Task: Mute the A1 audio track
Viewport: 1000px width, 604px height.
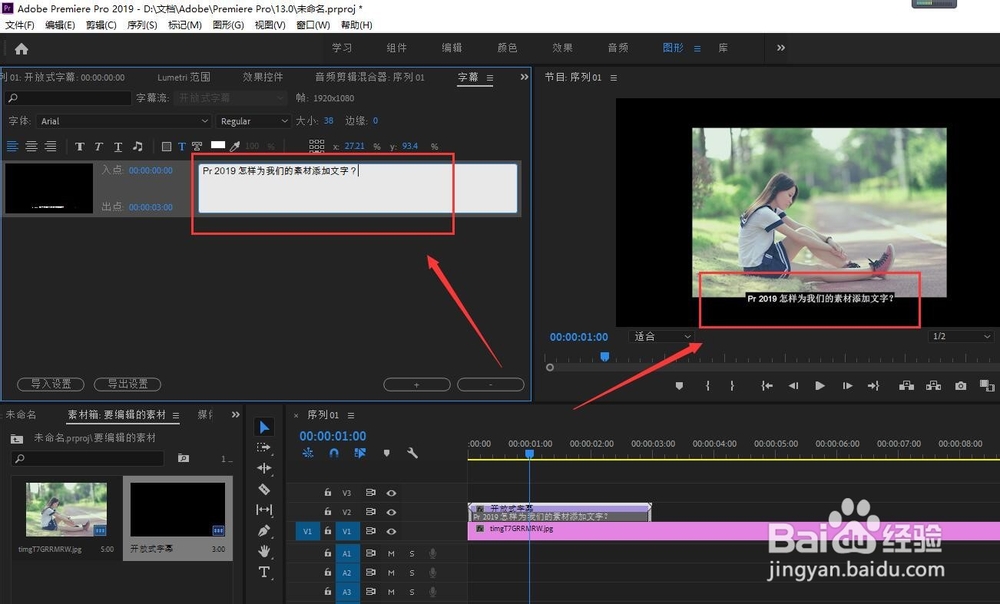Action: [x=390, y=553]
